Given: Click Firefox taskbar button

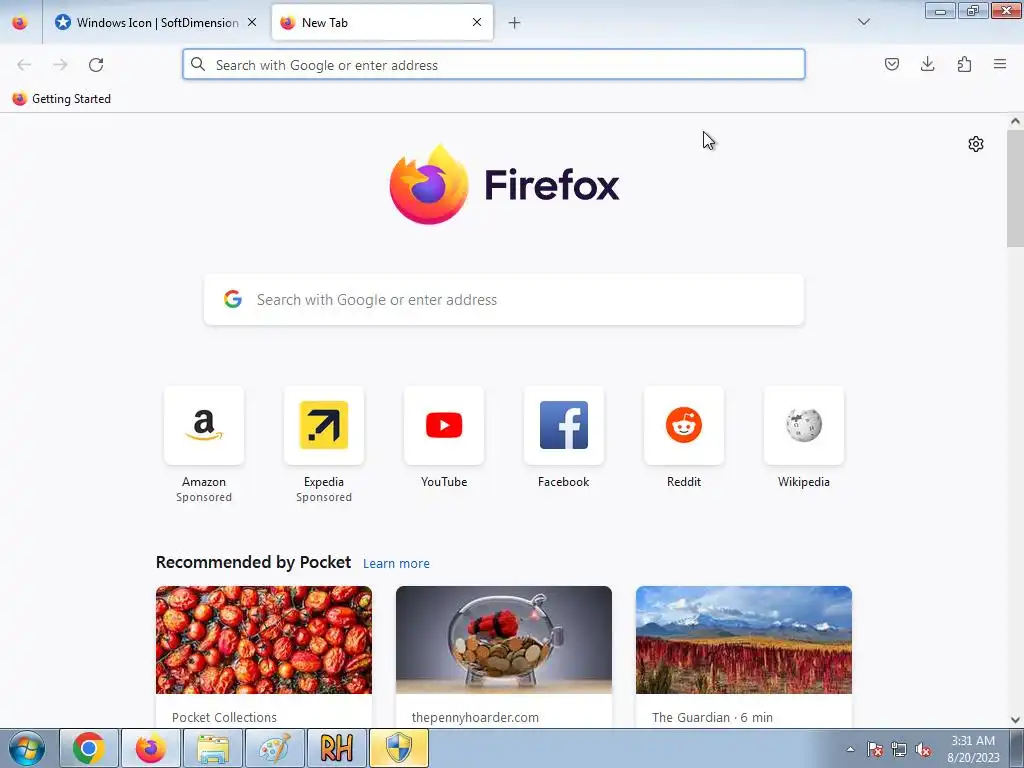Looking at the screenshot, I should coord(150,748).
